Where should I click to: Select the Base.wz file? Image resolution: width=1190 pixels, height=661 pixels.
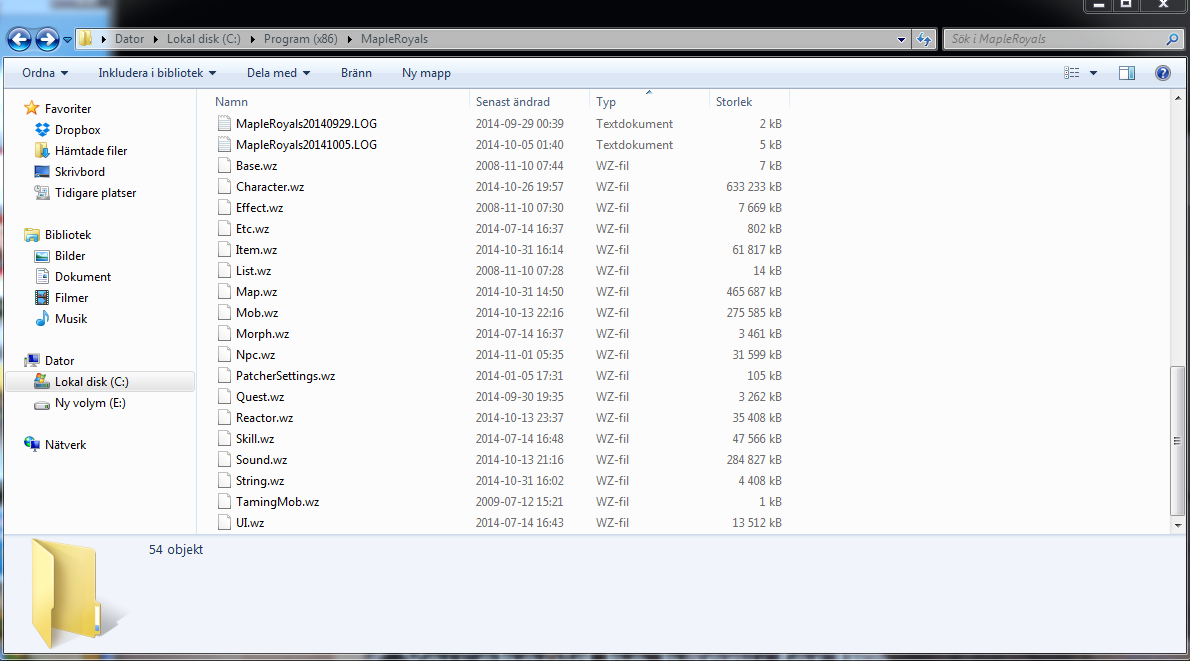(257, 165)
